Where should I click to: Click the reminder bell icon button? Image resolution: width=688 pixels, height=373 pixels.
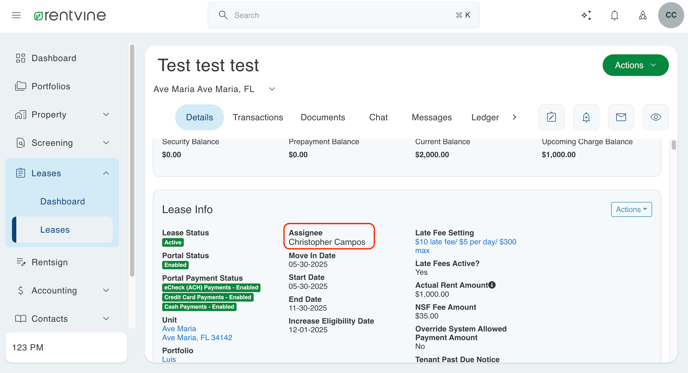coord(586,117)
